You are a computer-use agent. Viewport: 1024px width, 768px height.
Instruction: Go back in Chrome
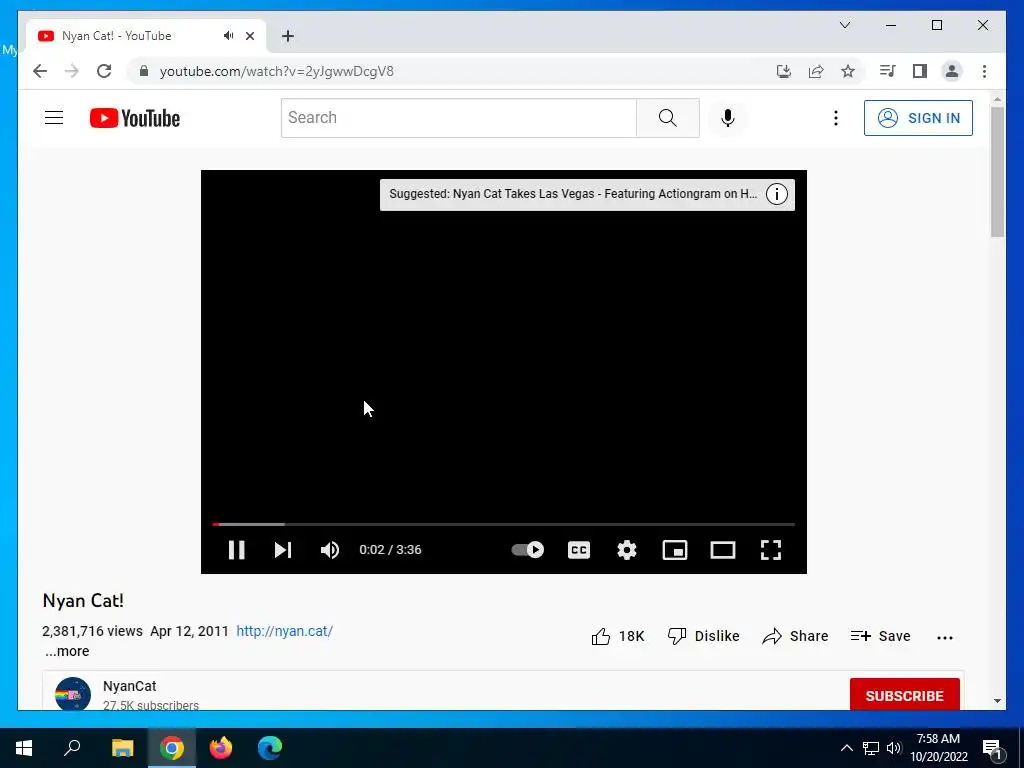pos(40,71)
